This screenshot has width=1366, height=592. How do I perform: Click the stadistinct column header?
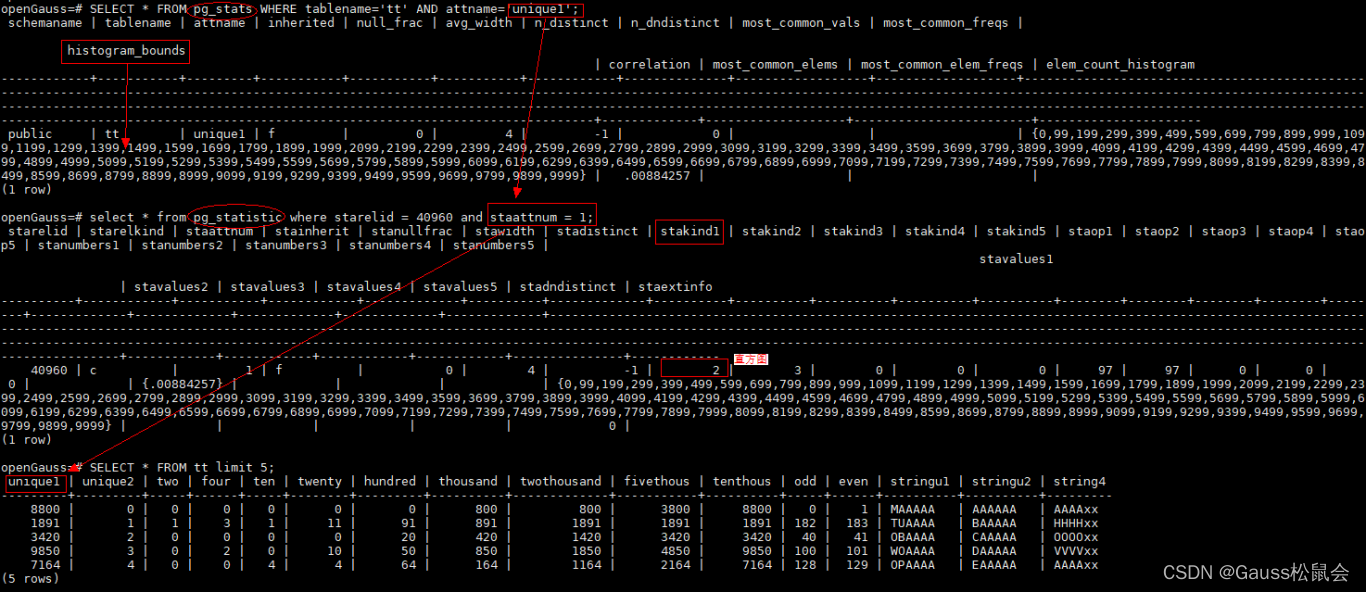pos(597,232)
